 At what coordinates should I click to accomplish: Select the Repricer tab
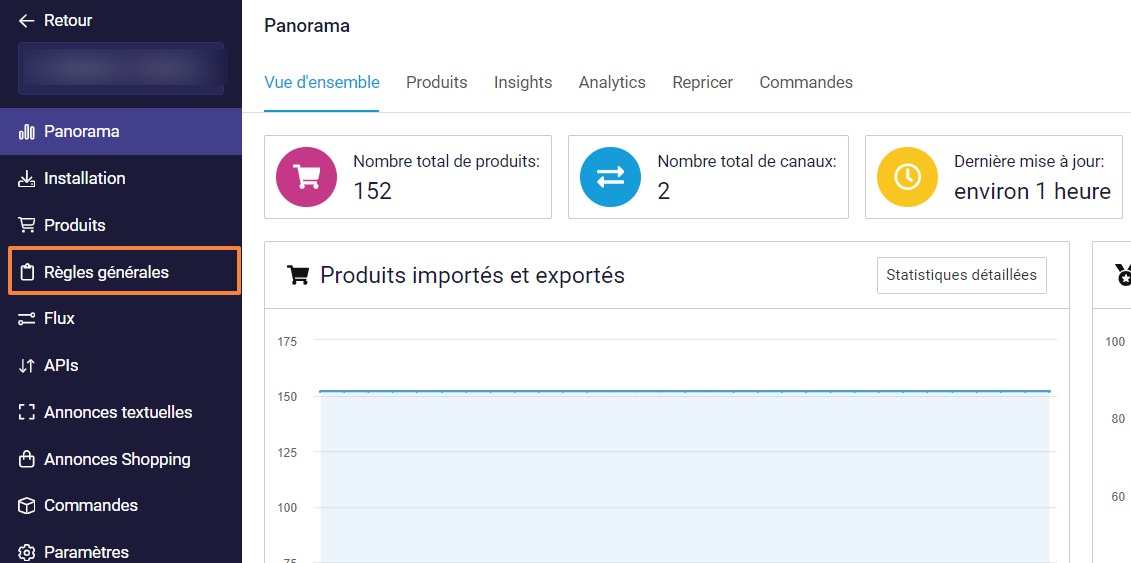(x=702, y=83)
